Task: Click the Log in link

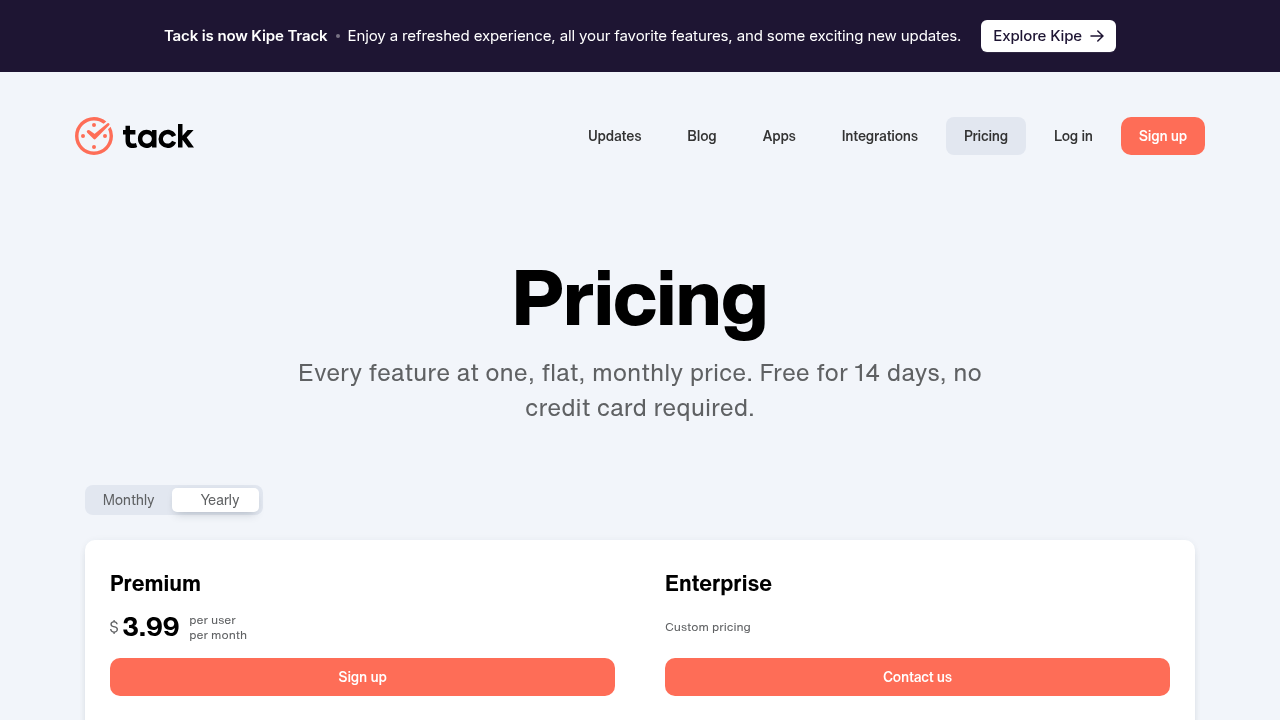Action: coord(1073,136)
